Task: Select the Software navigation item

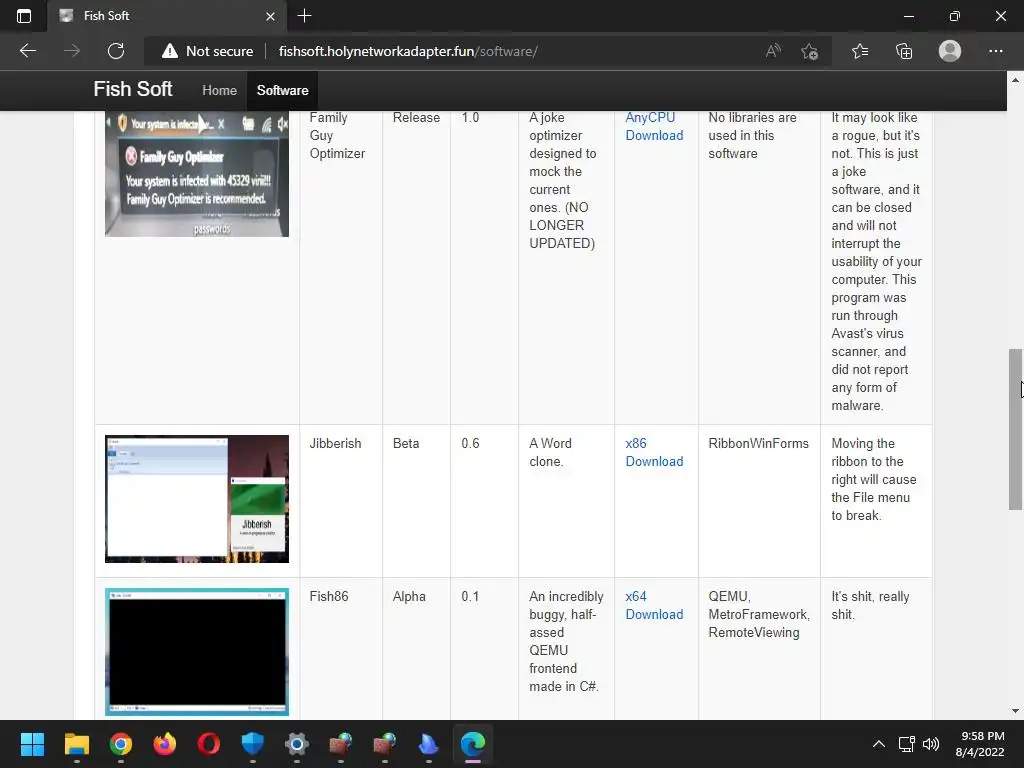Action: point(282,90)
